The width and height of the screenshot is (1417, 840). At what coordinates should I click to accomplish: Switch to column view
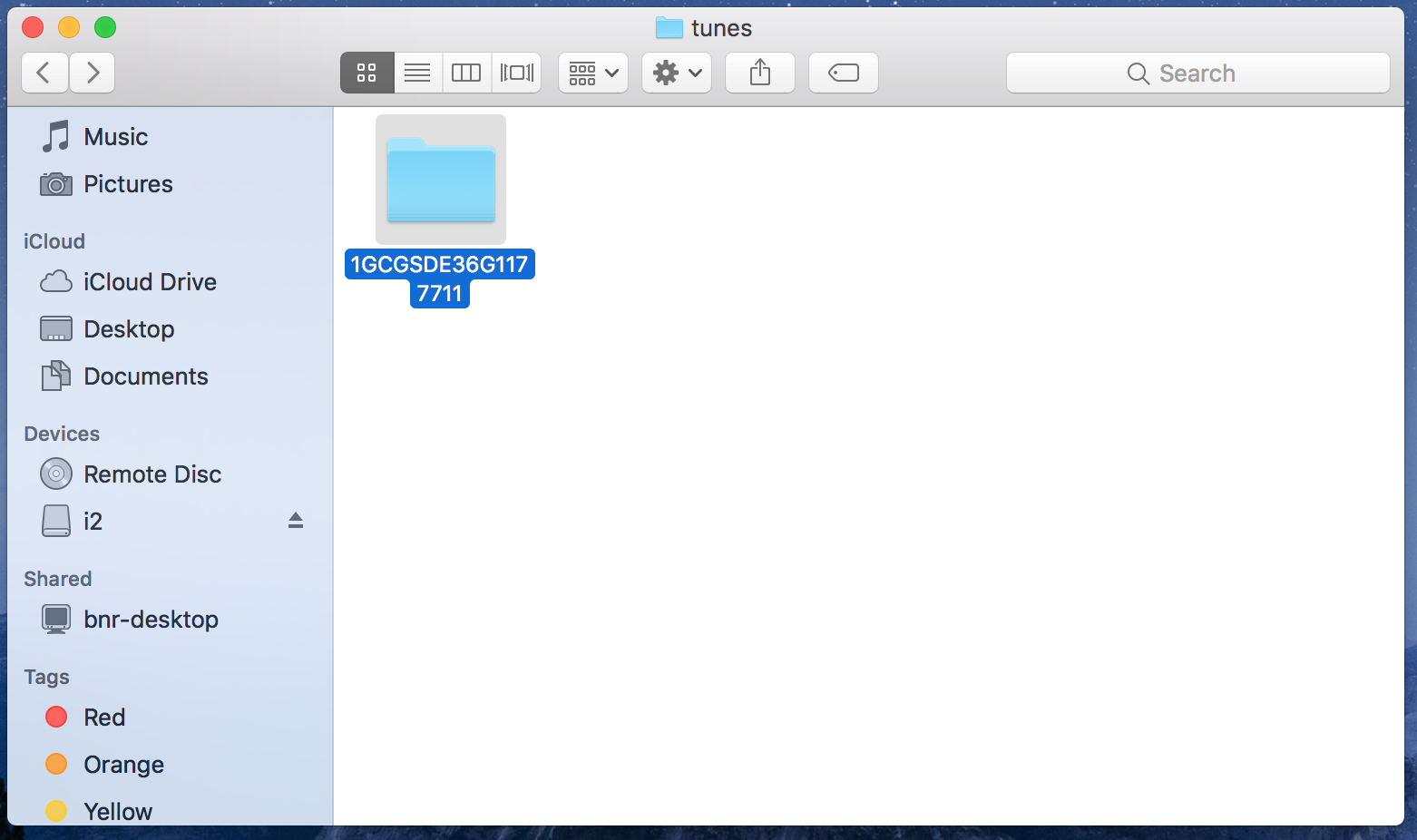(x=466, y=73)
